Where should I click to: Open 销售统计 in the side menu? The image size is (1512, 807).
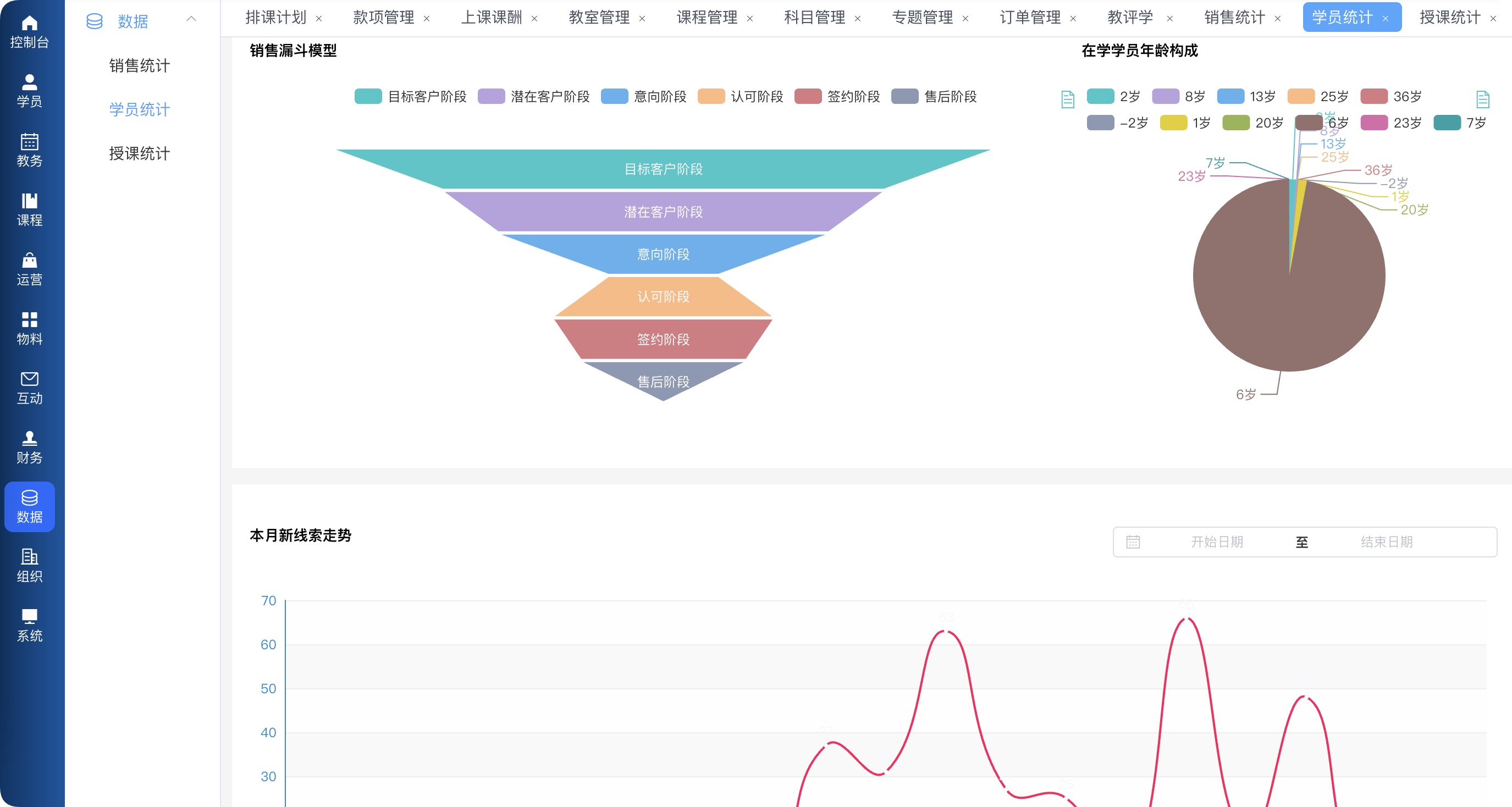tap(140, 66)
